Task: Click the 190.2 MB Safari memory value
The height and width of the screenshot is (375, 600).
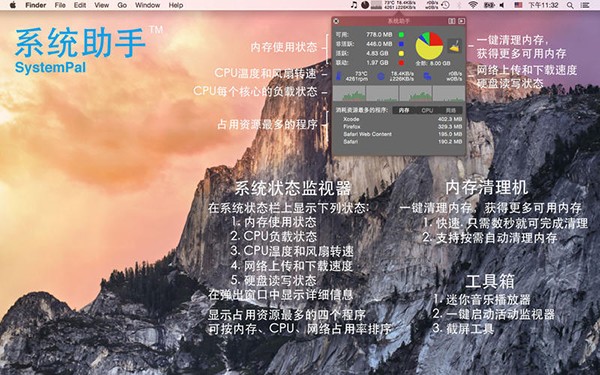Action: click(x=450, y=142)
